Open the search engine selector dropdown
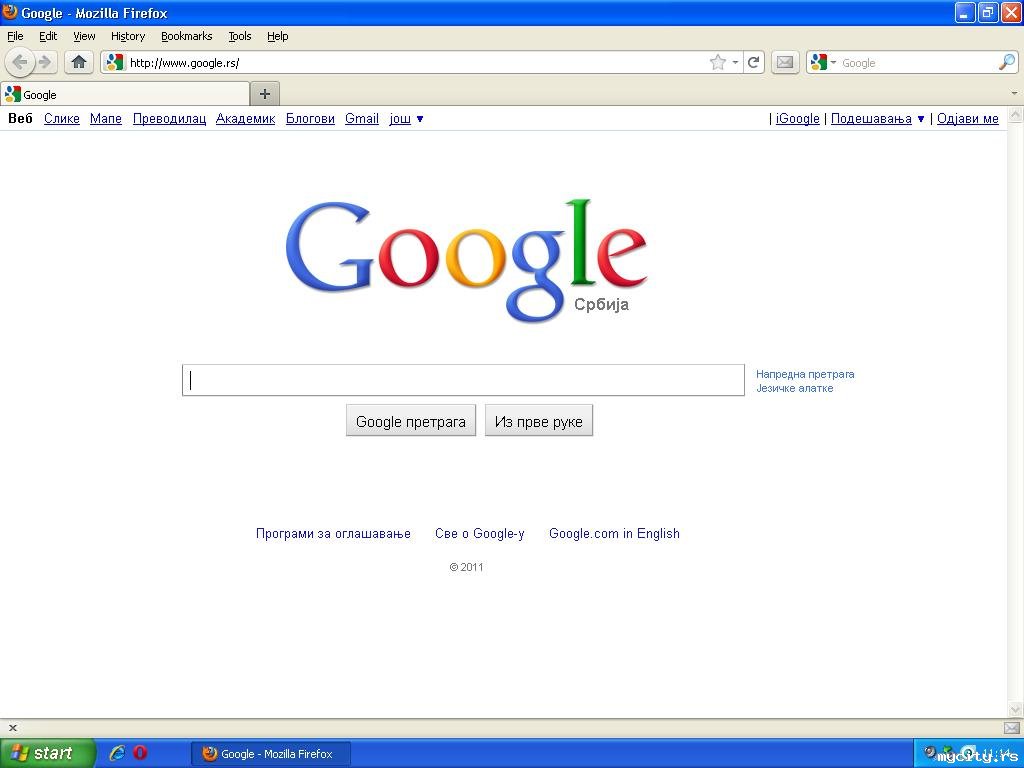Image resolution: width=1024 pixels, height=768 pixels. pyautogui.click(x=833, y=63)
